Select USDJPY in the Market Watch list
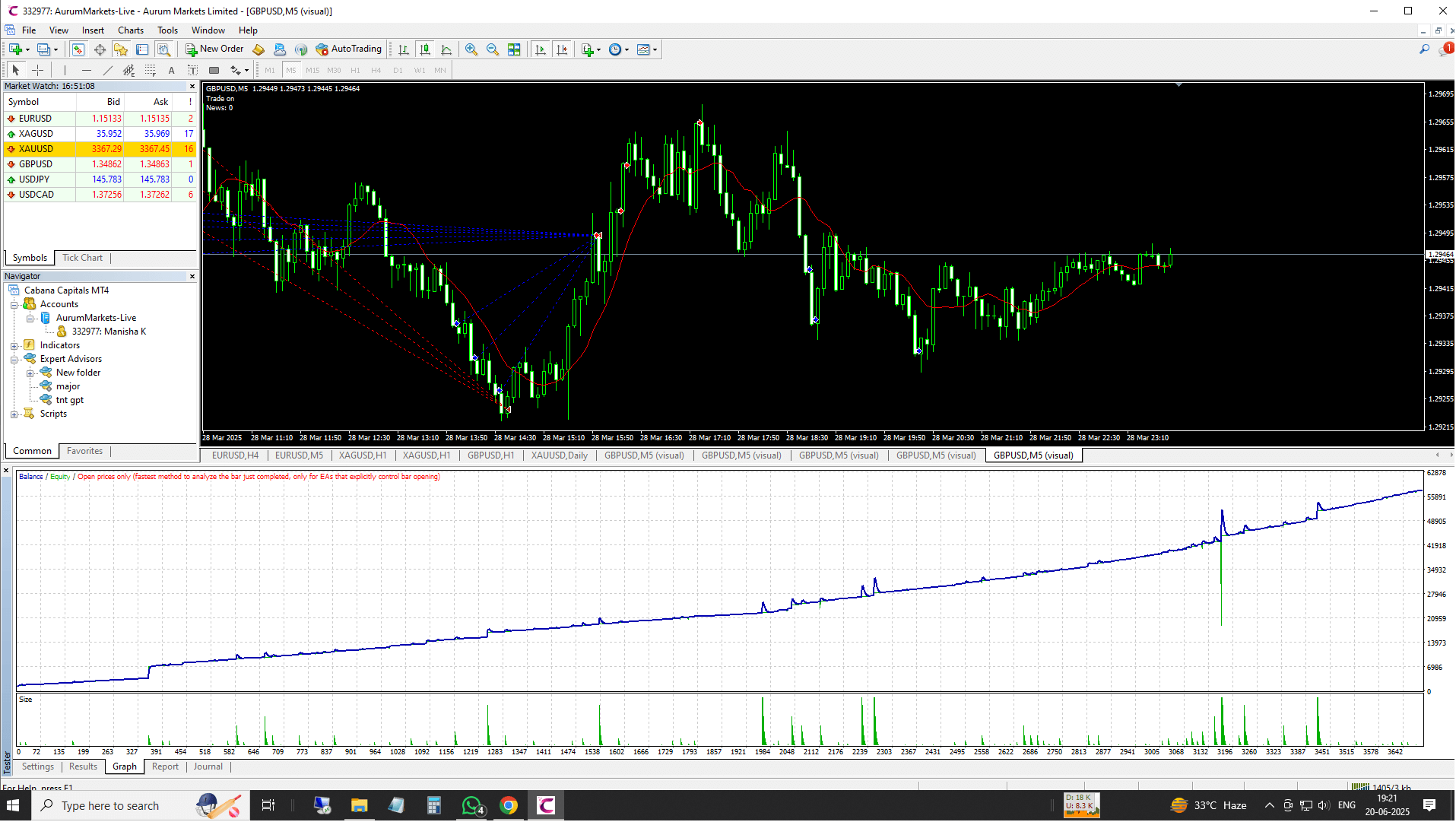This screenshot has height=822, width=1456. pos(35,179)
